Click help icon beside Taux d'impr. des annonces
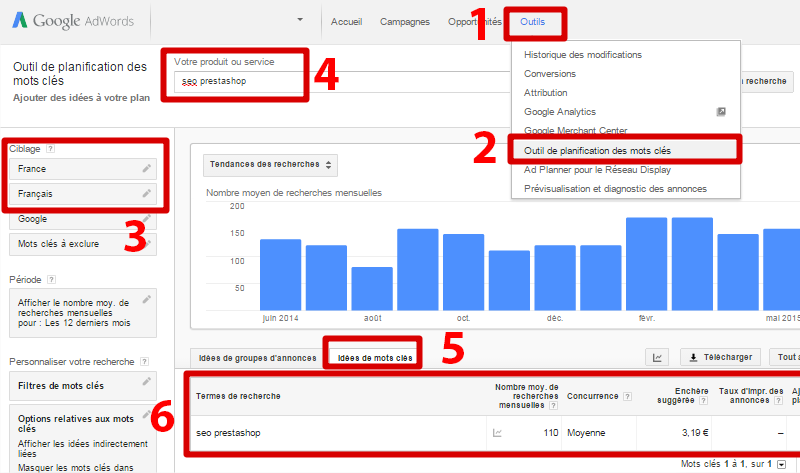 [x=779, y=401]
